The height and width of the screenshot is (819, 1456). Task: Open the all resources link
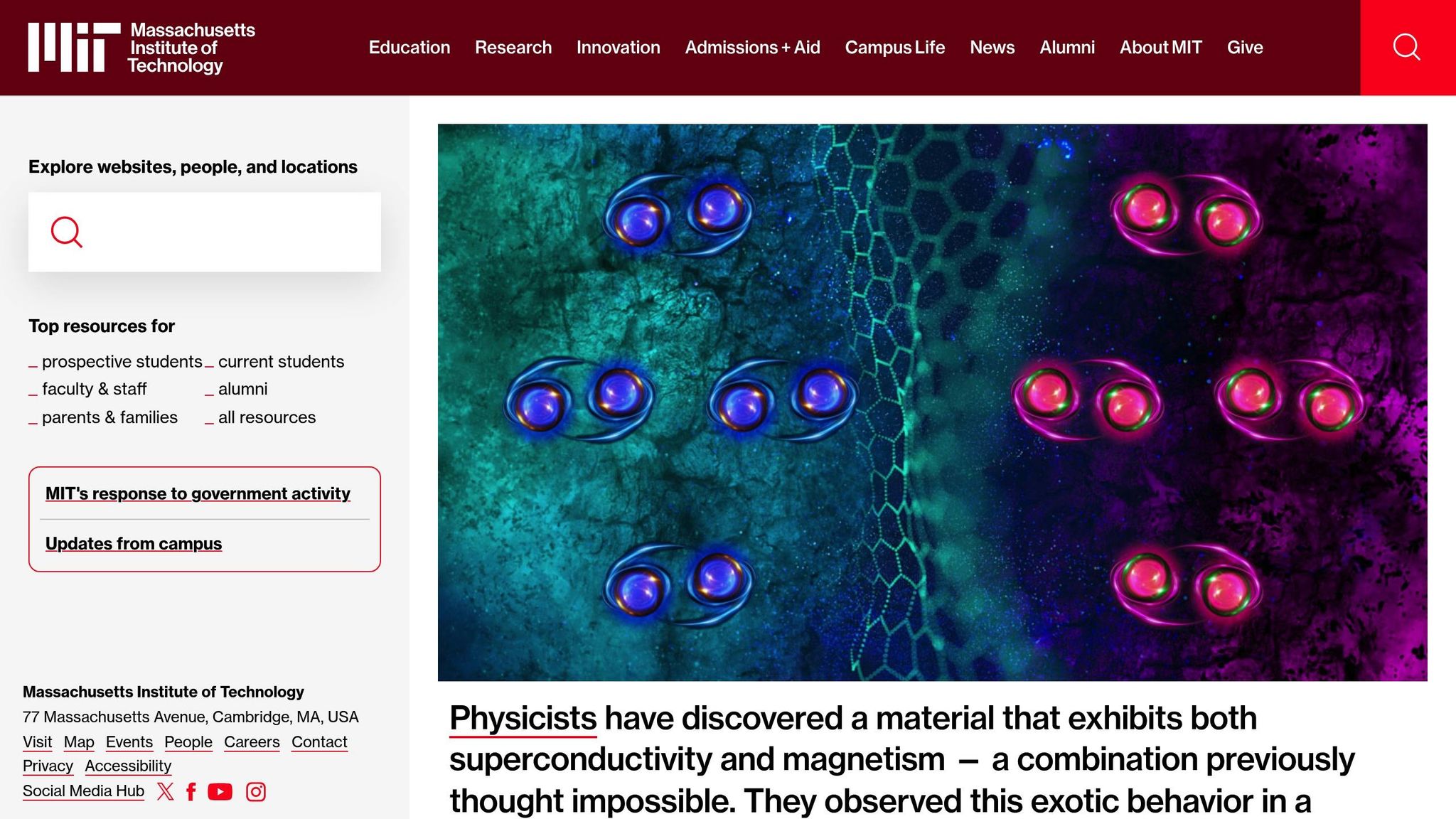coord(267,417)
